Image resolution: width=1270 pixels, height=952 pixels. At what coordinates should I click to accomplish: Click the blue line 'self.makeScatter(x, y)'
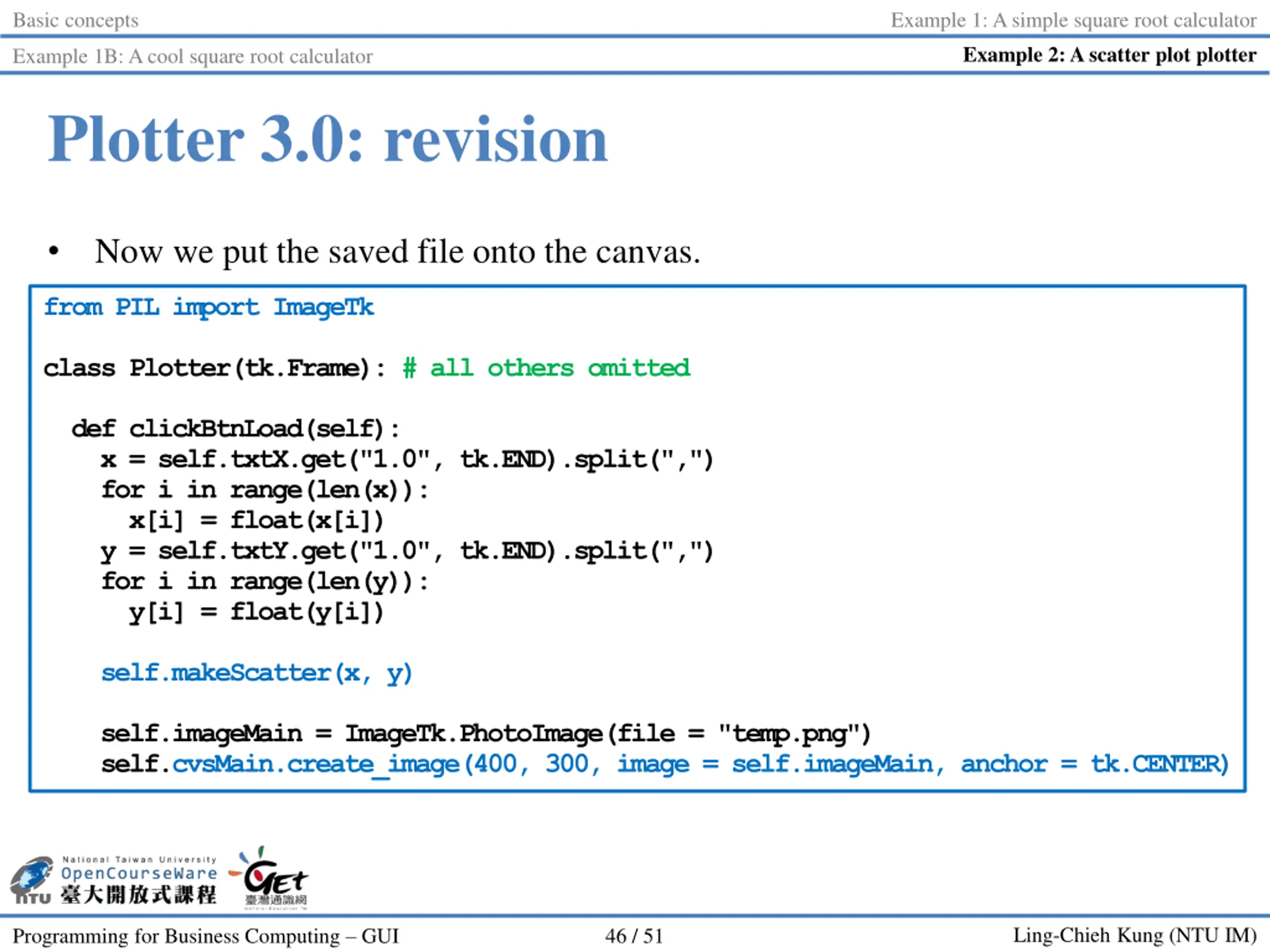[256, 673]
